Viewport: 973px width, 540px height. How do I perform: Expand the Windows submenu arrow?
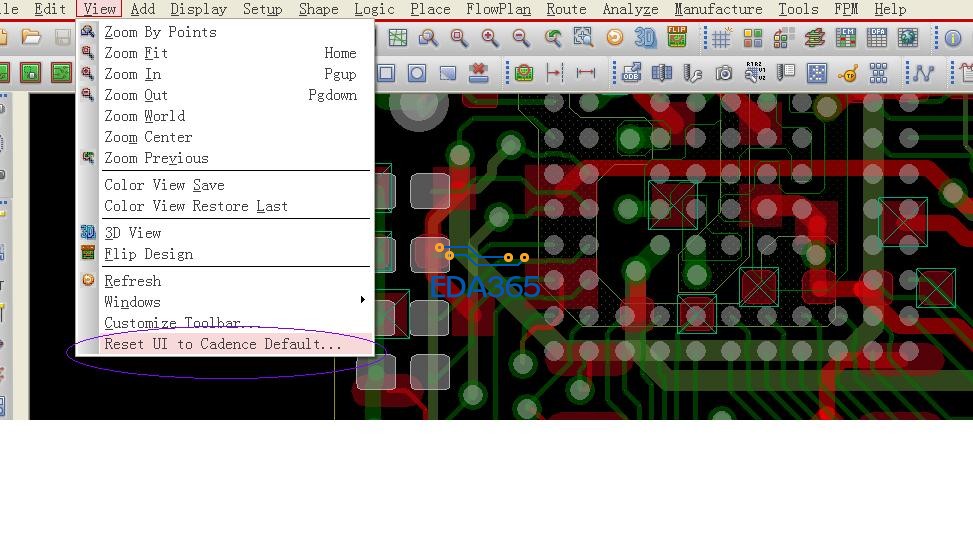coord(362,300)
